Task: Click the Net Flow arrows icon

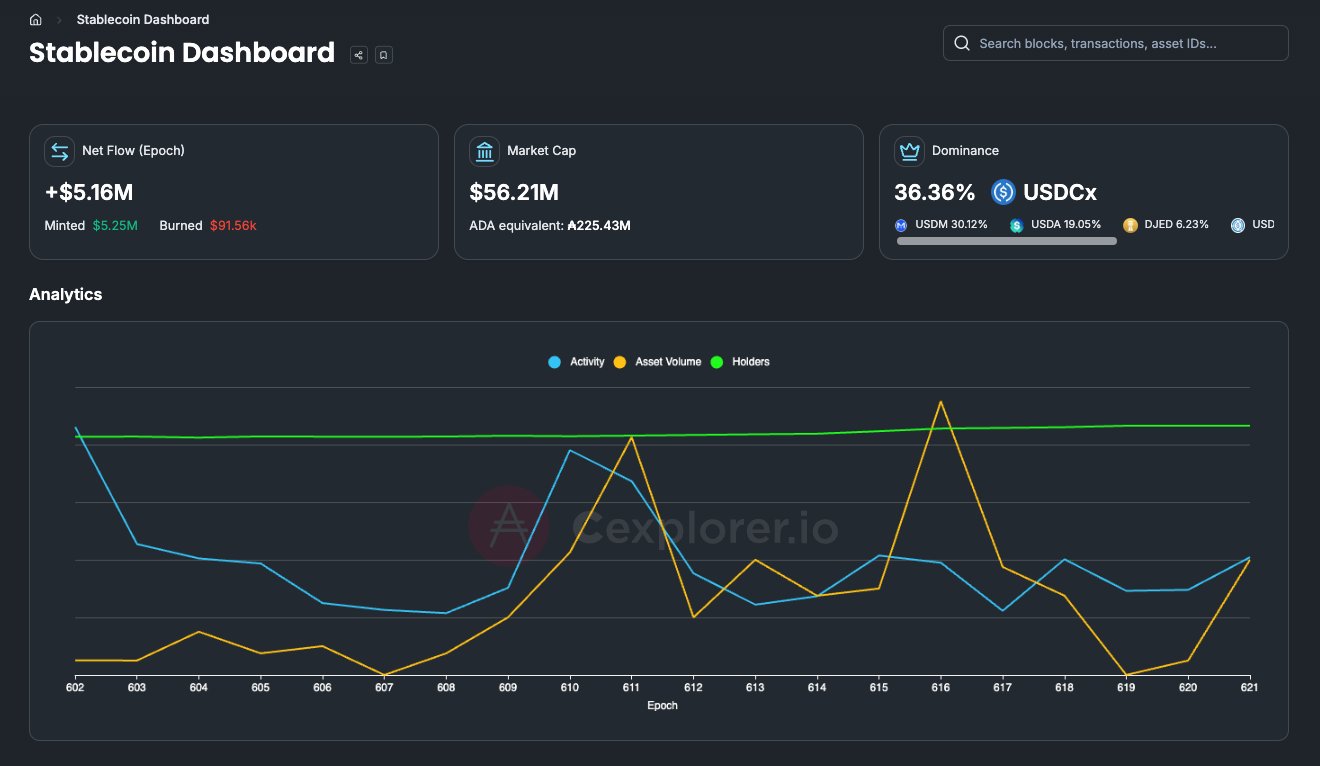Action: coord(60,151)
